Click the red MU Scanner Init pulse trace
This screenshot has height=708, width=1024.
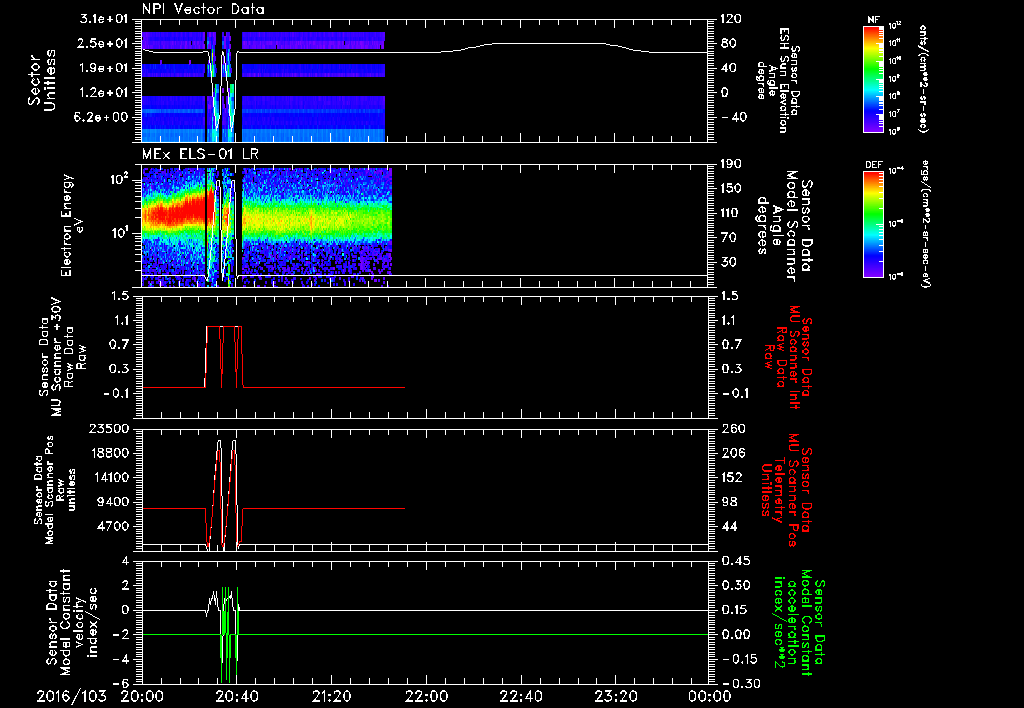(224, 357)
